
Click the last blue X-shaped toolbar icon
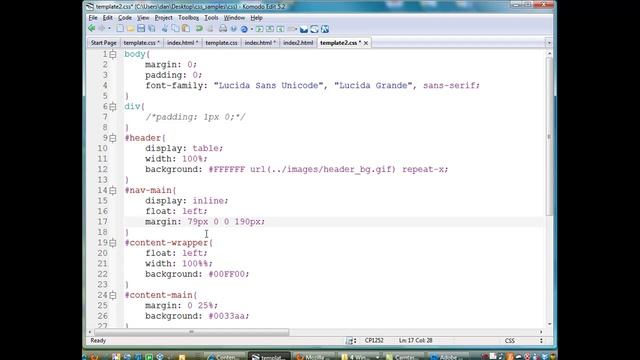325,29
